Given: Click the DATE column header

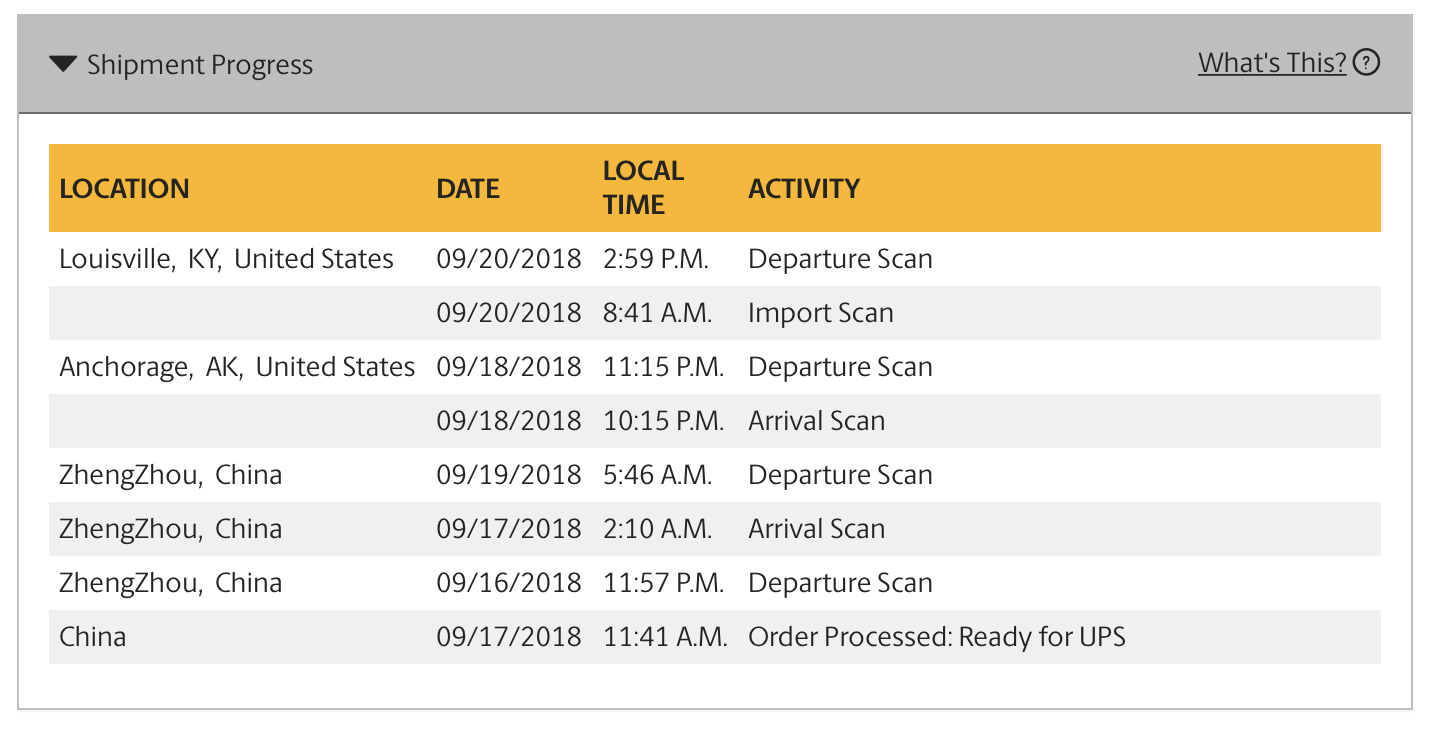Looking at the screenshot, I should pos(468,189).
